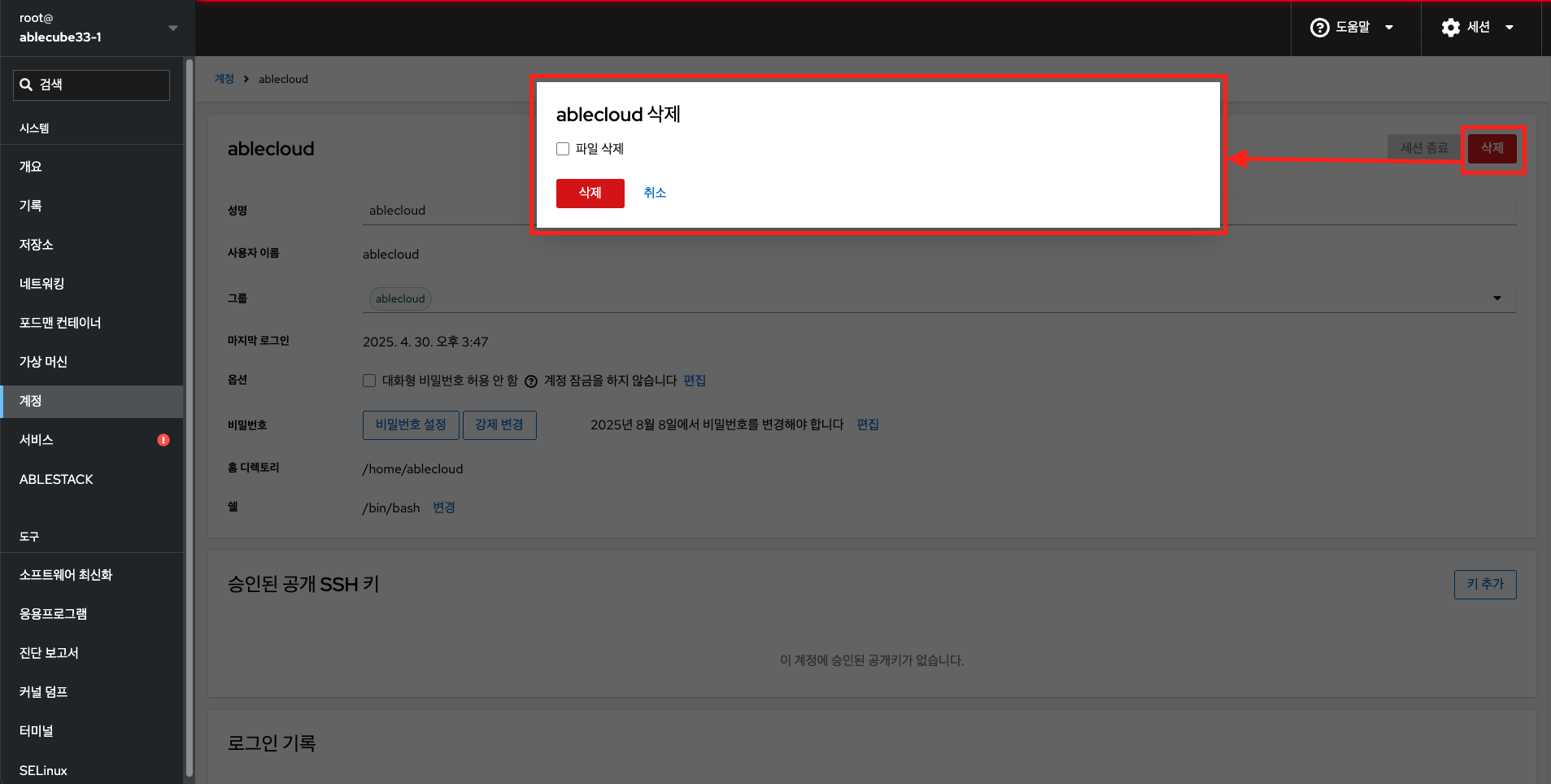1551x784 pixels.
Task: Open SELinux in the sidebar
Action: [92, 770]
